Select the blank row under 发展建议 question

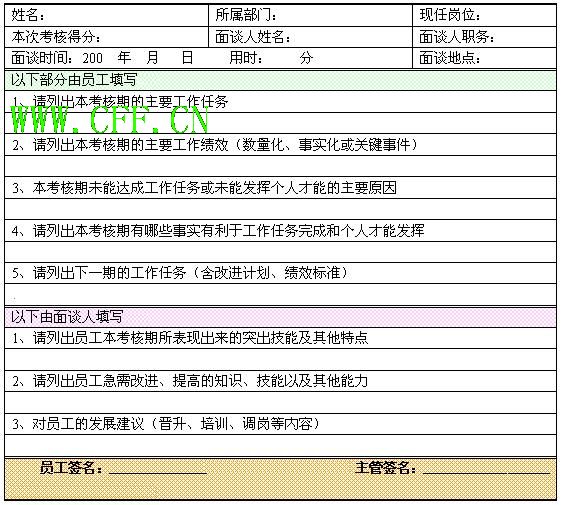coord(280,445)
